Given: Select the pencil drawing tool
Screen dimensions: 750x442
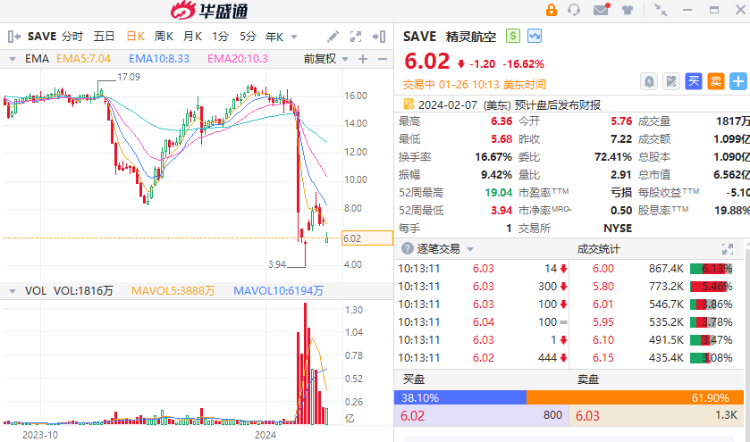Looking at the screenshot, I should tap(333, 36).
